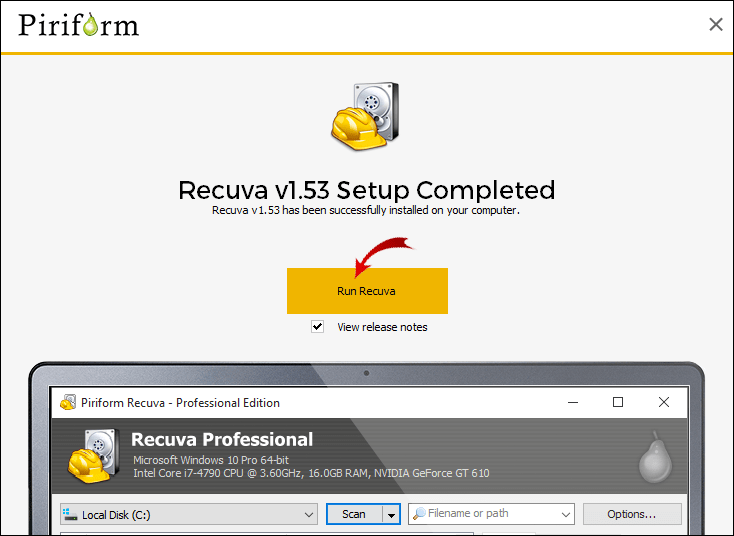Click Recuva Professional header icon in preview
The image size is (734, 536).
94,455
